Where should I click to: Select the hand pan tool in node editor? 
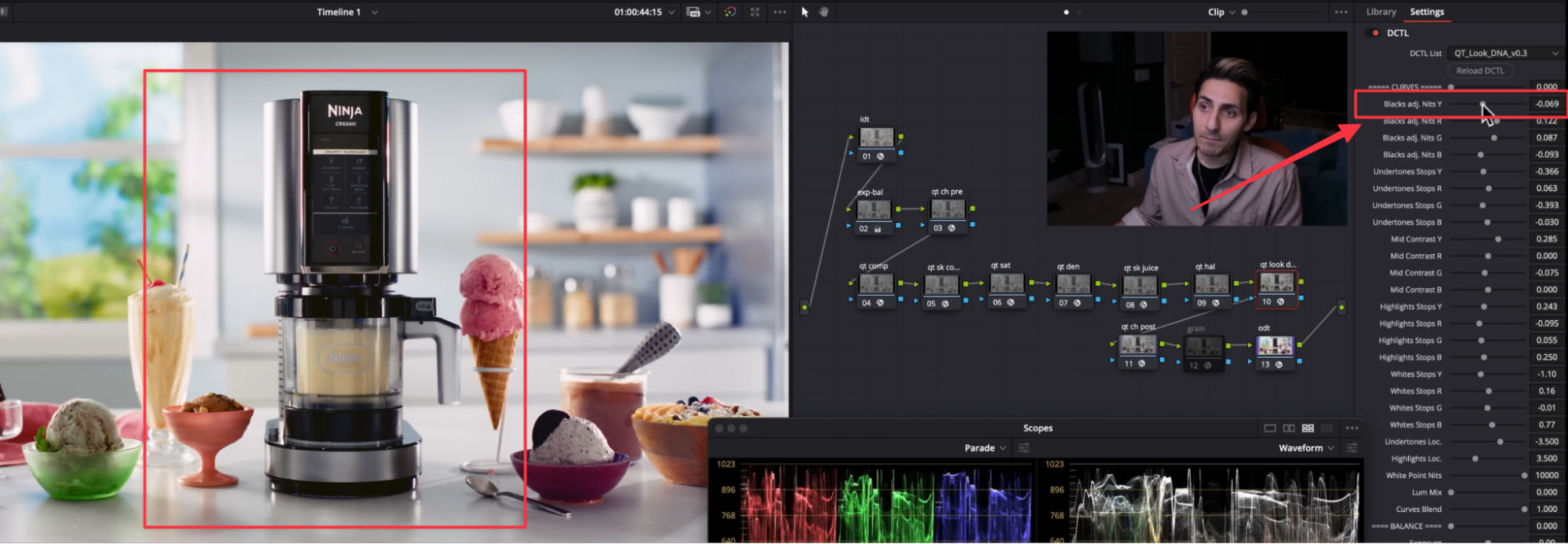click(x=824, y=12)
